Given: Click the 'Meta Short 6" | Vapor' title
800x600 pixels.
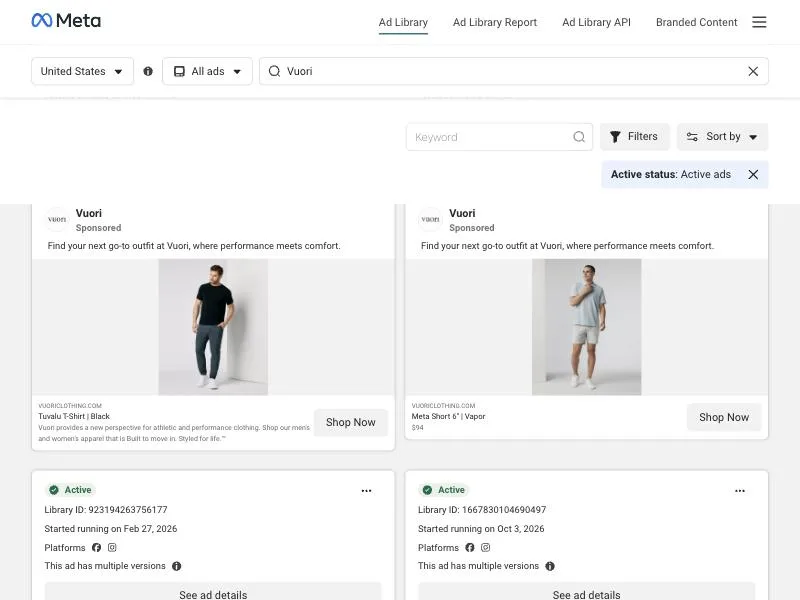Looking at the screenshot, I should 448,416.
